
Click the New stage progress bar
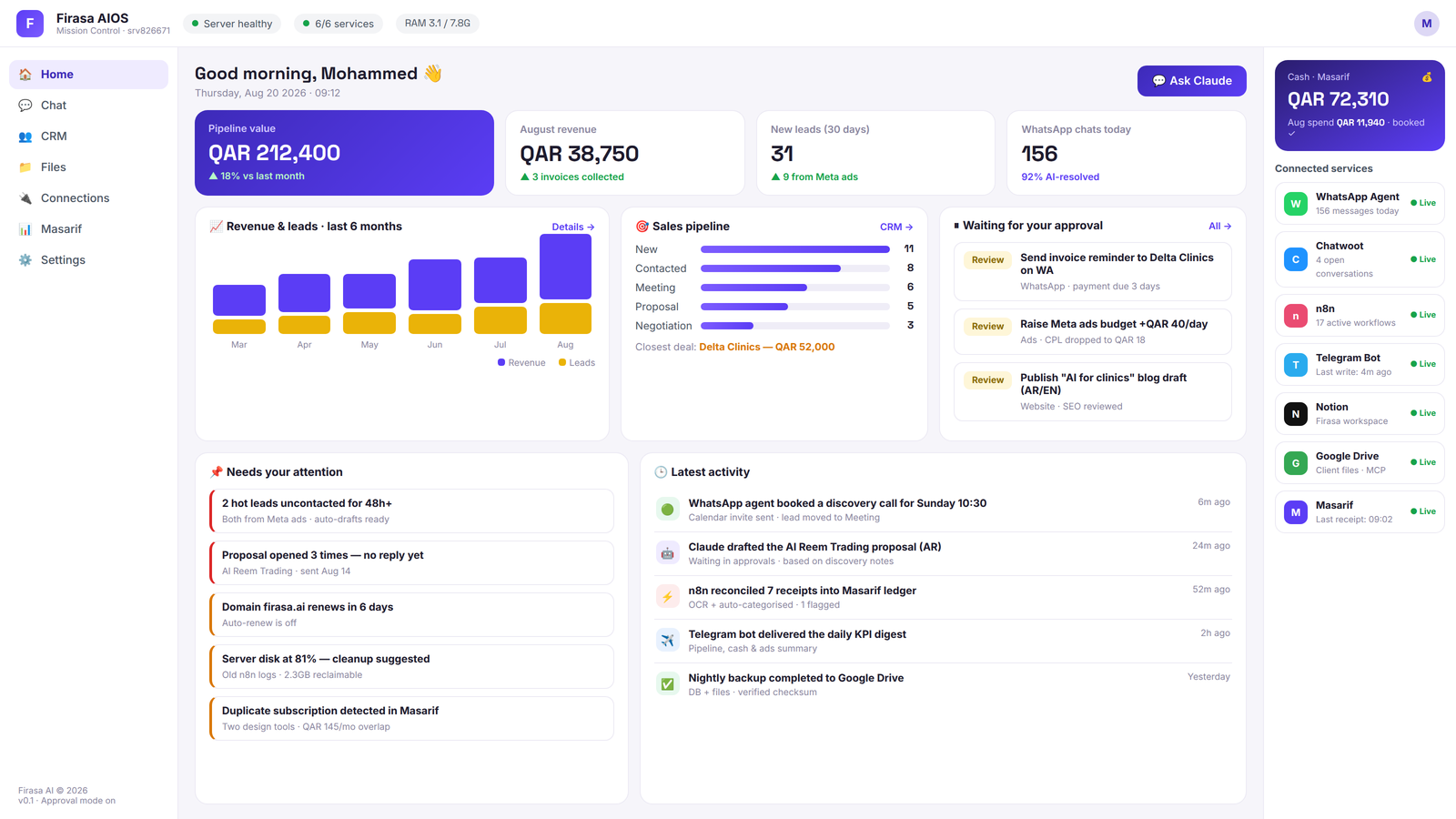click(795, 249)
